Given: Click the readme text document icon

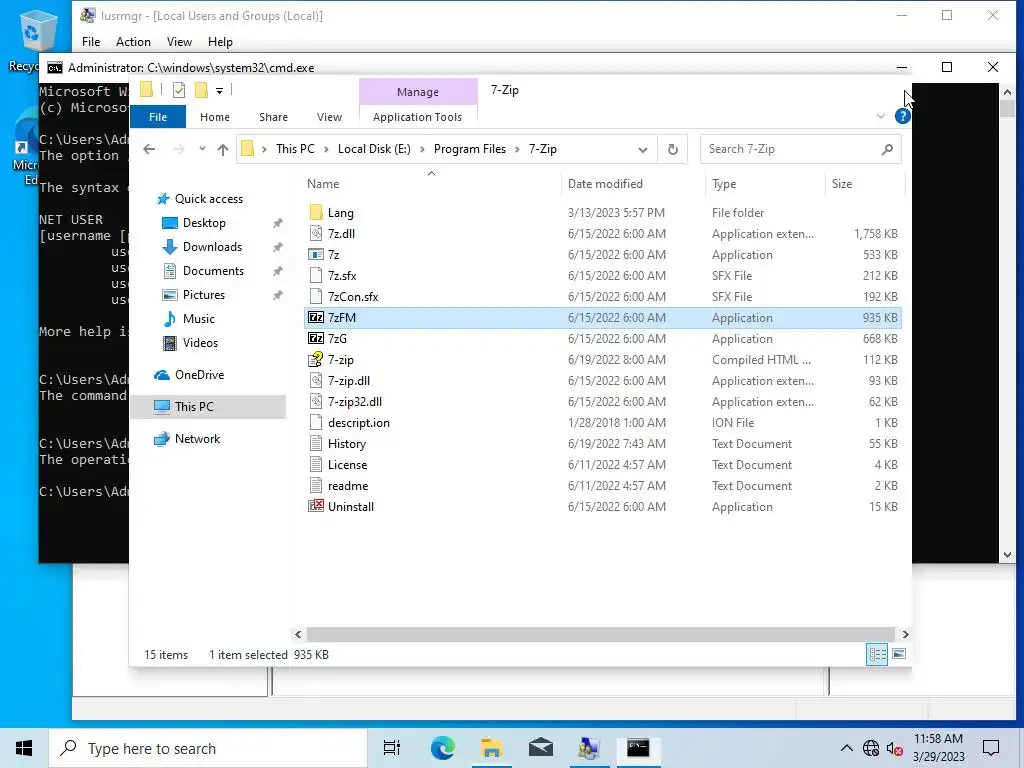Looking at the screenshot, I should coord(316,486).
